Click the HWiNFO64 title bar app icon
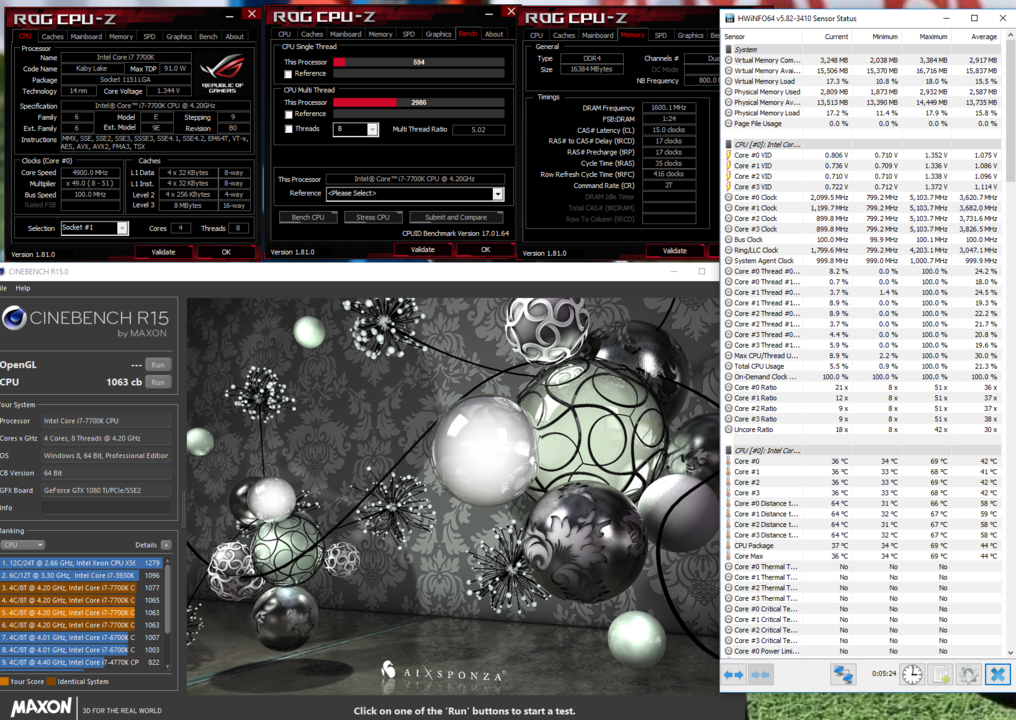Screen dimensions: 1016x720 tap(730, 18)
